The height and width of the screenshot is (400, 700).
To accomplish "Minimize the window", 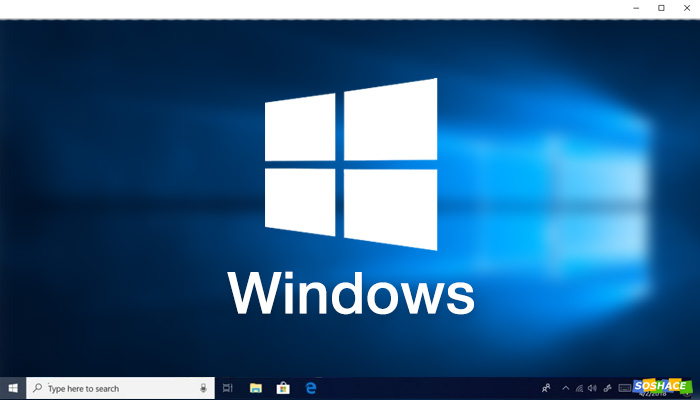I will 636,8.
